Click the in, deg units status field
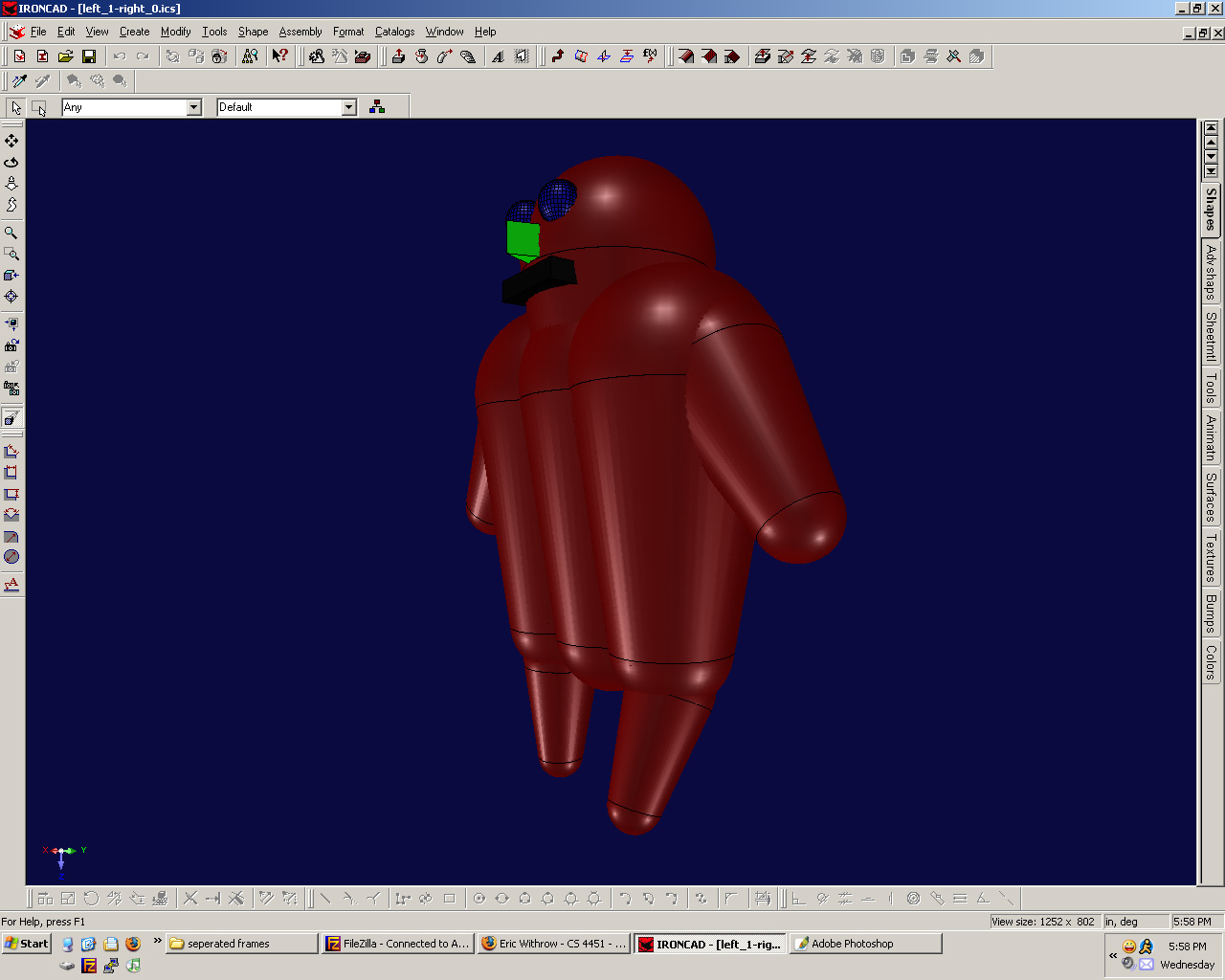 [1135, 922]
